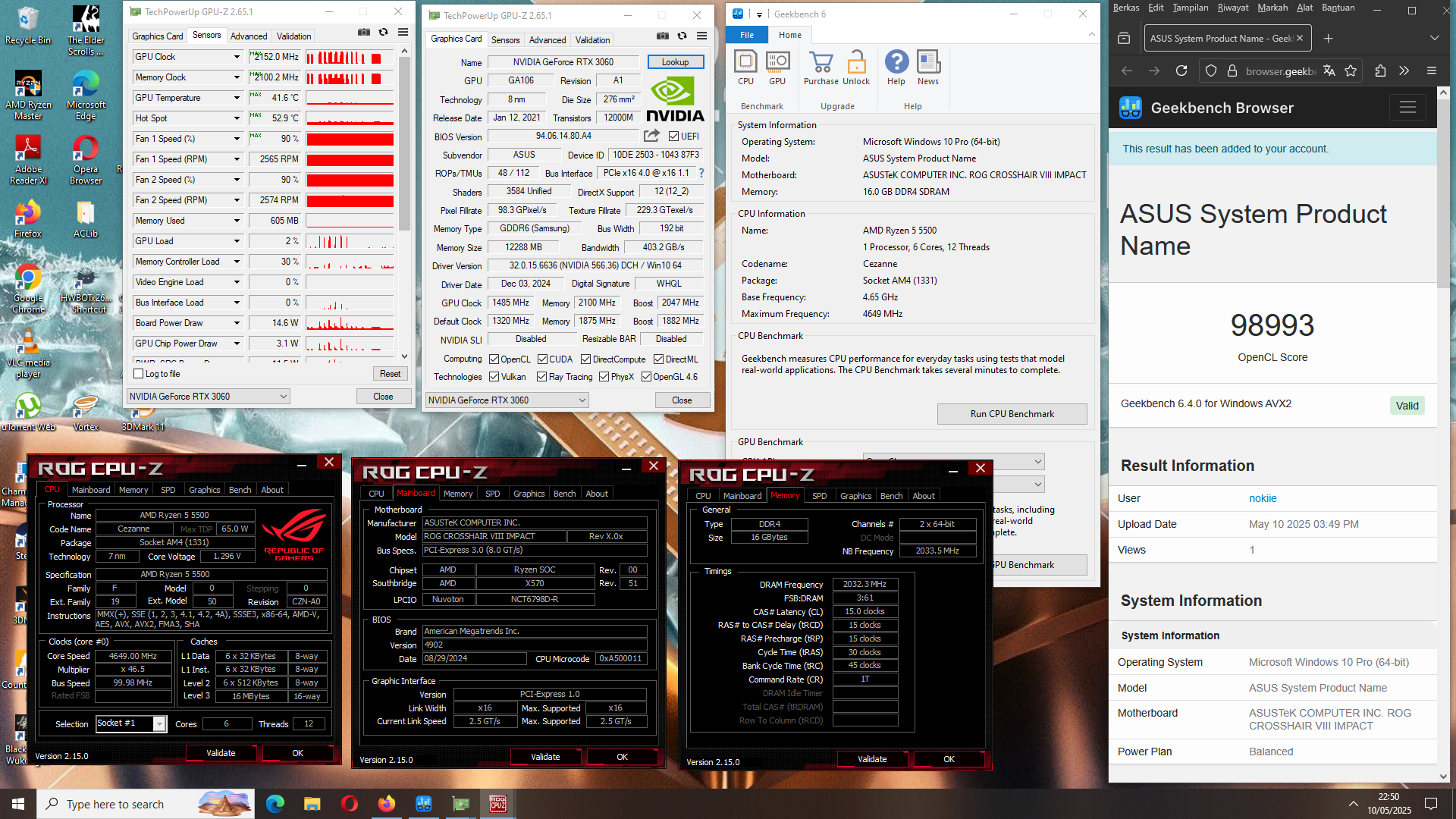Click Bus Interface question mark icon
The height and width of the screenshot is (819, 1456).
click(x=701, y=173)
